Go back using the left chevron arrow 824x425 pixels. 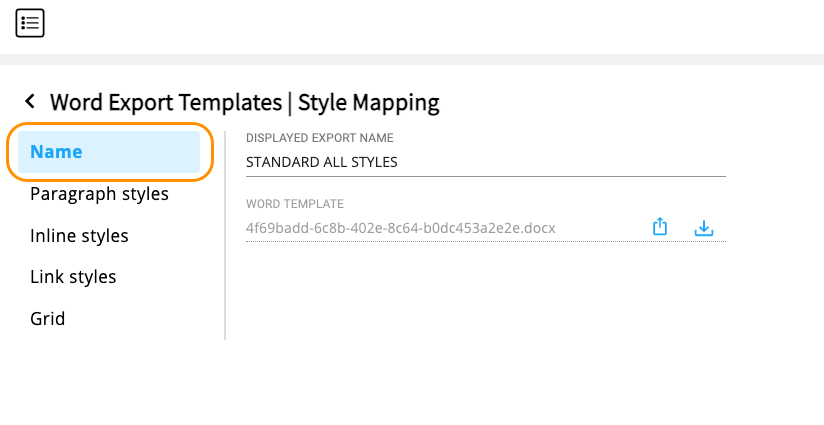pos(30,101)
